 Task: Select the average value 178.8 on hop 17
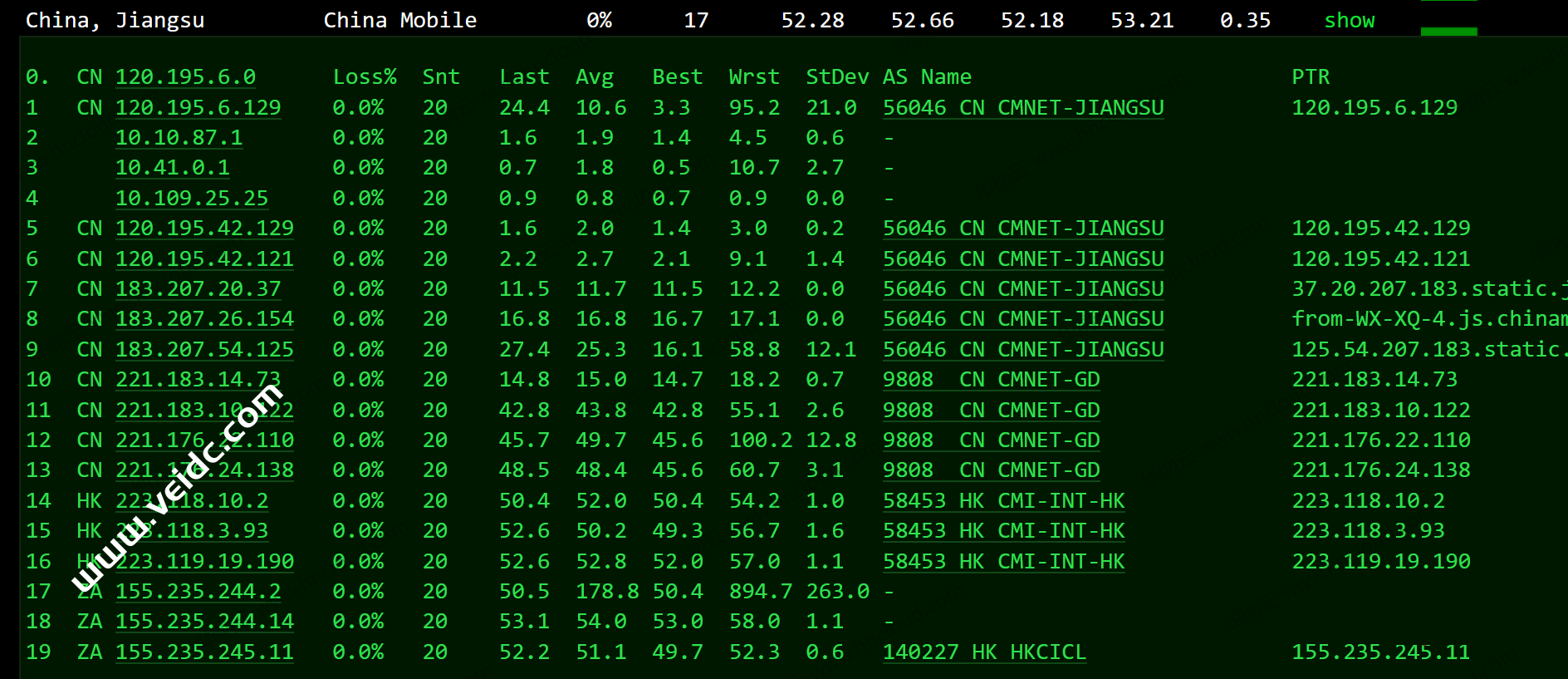(x=607, y=592)
